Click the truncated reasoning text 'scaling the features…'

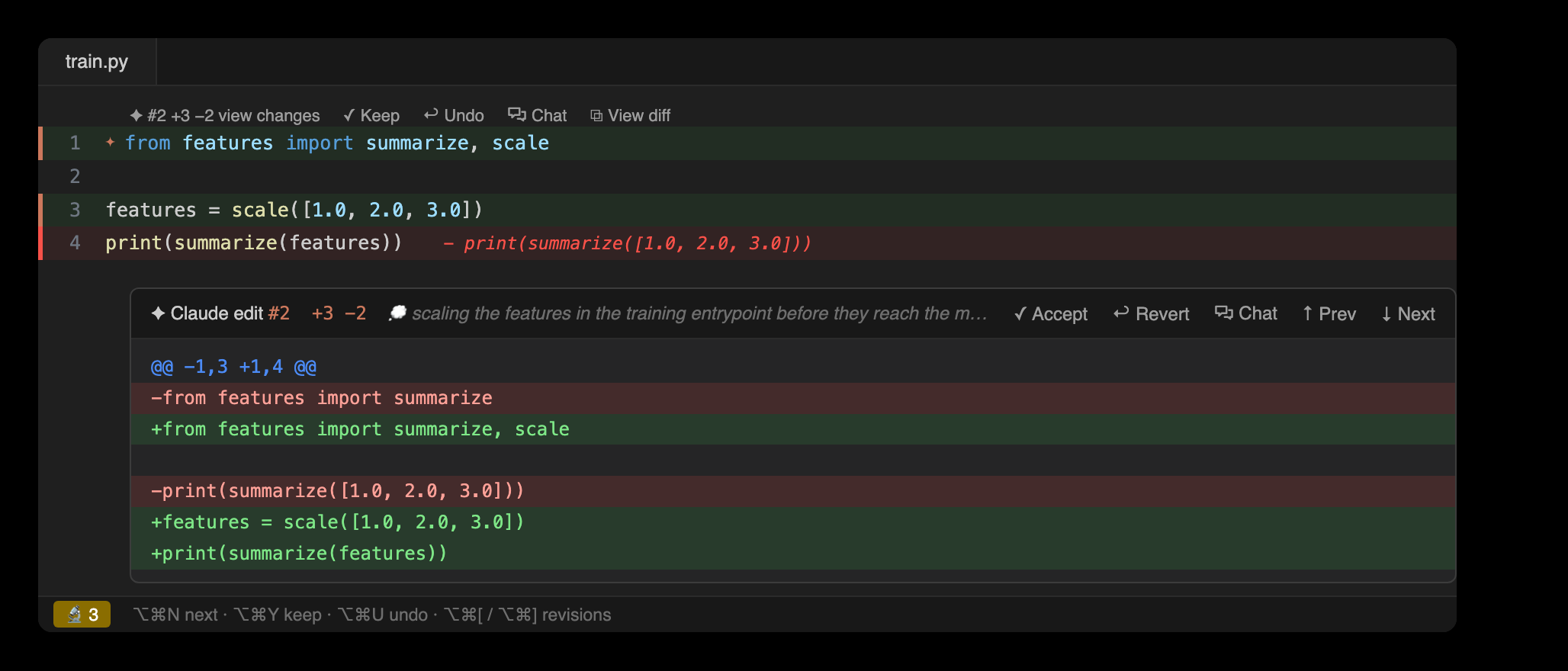click(699, 313)
